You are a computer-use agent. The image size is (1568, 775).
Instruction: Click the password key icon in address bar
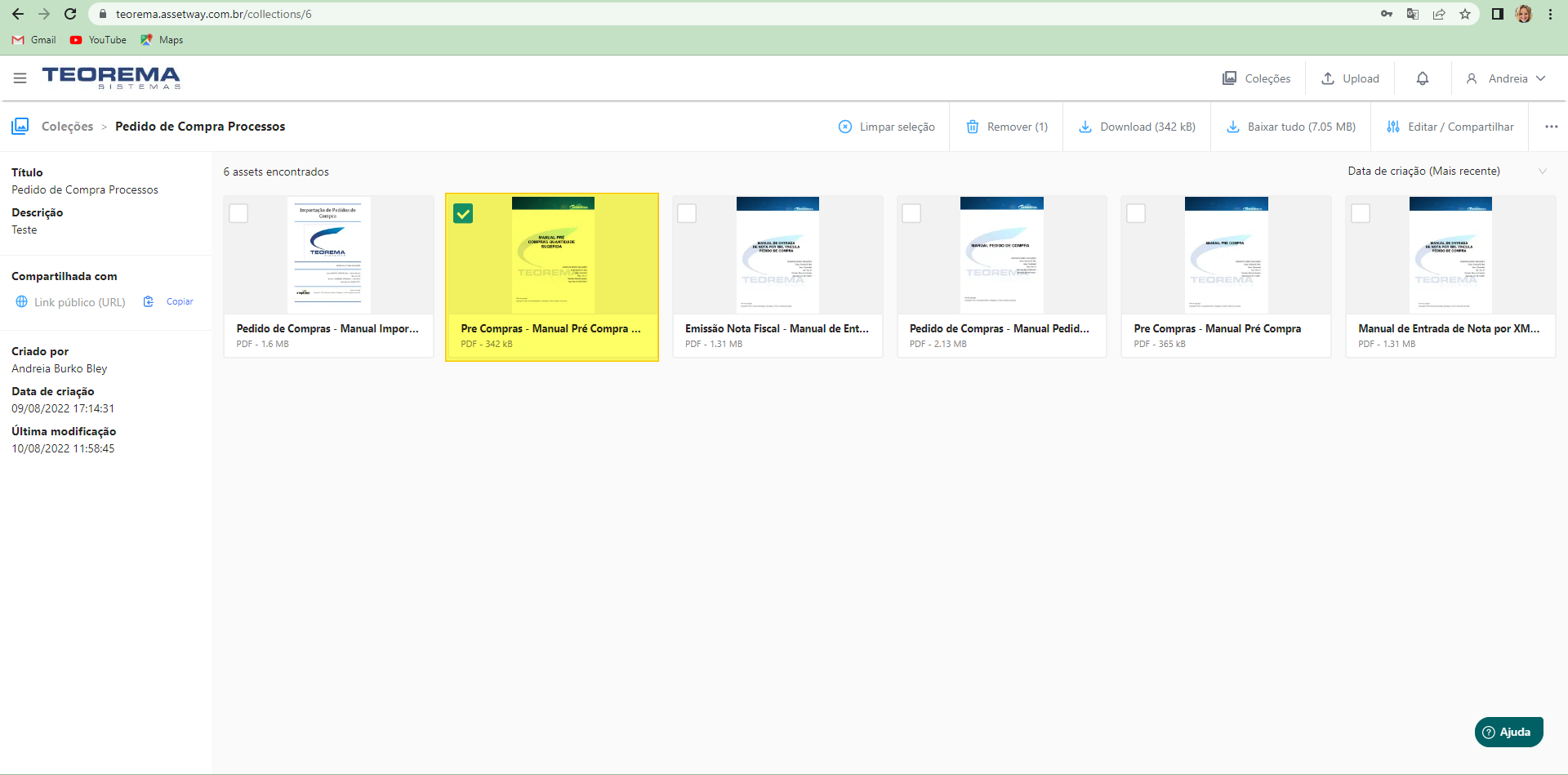(x=1387, y=14)
